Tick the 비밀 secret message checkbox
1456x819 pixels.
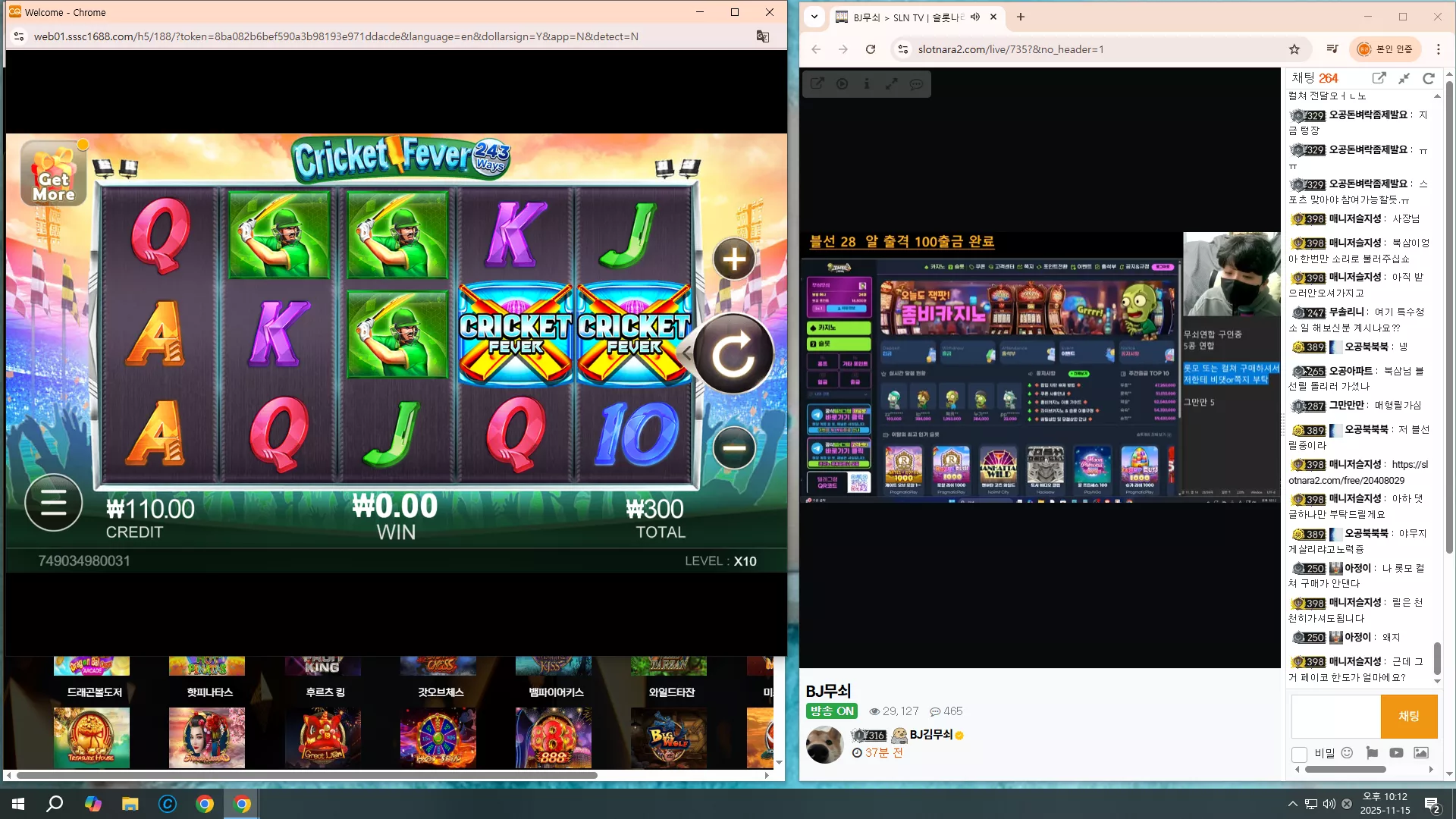coord(1299,754)
